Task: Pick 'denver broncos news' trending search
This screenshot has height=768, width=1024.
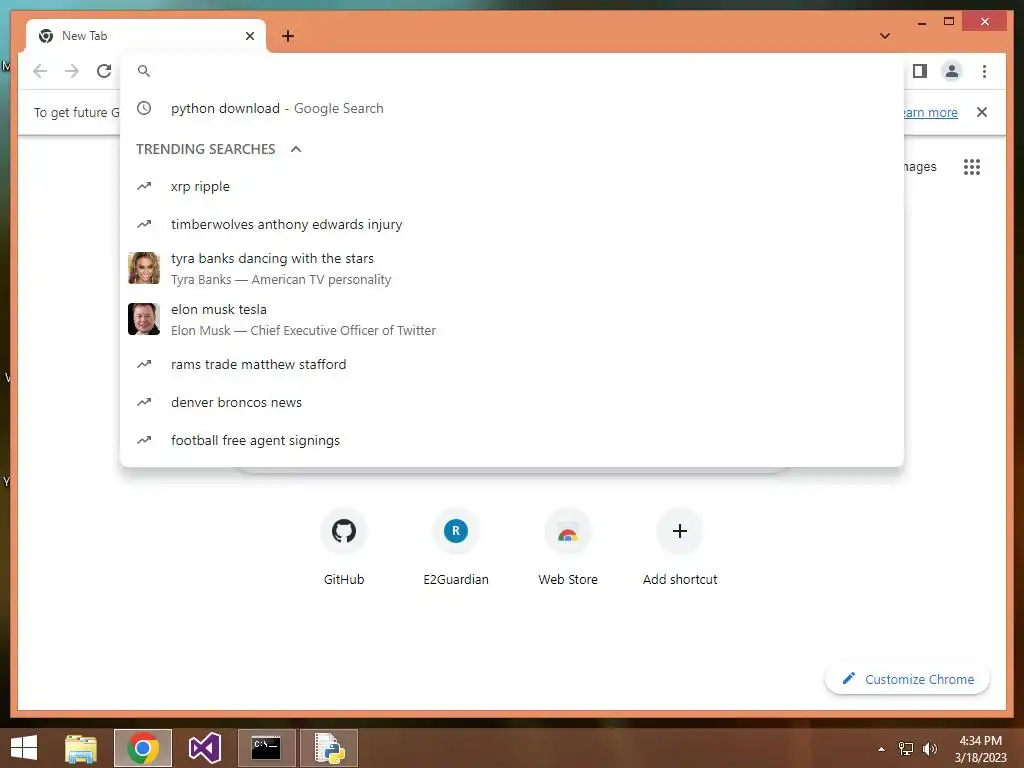Action: (x=512, y=402)
